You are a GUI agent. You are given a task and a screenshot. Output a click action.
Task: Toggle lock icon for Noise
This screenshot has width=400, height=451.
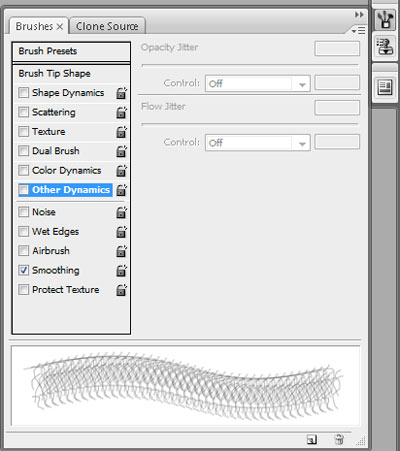[121, 212]
